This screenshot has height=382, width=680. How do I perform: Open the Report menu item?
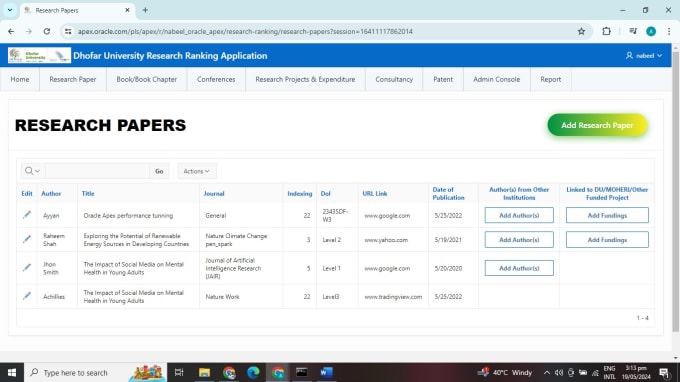point(551,79)
